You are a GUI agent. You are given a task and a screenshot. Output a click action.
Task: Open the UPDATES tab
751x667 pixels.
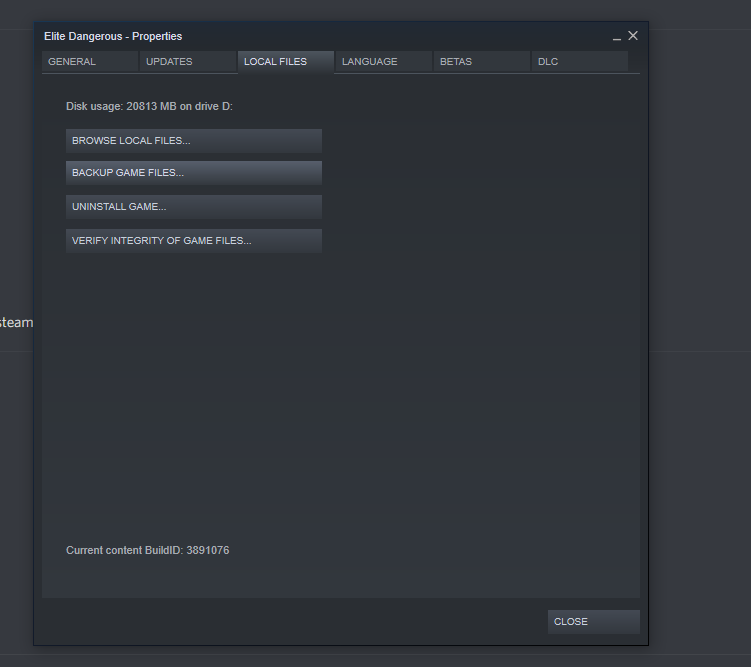pyautogui.click(x=188, y=62)
